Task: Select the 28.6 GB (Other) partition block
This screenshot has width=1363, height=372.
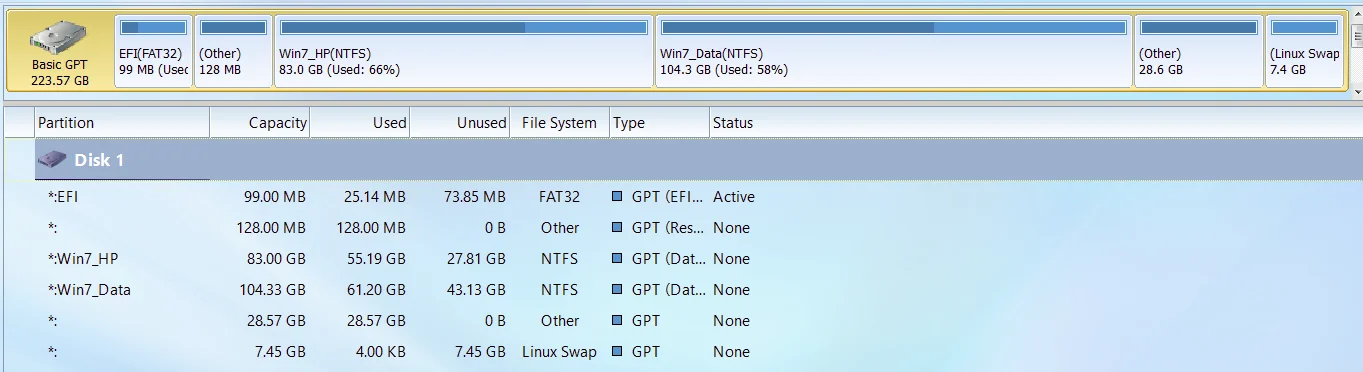Action: [x=1199, y=51]
